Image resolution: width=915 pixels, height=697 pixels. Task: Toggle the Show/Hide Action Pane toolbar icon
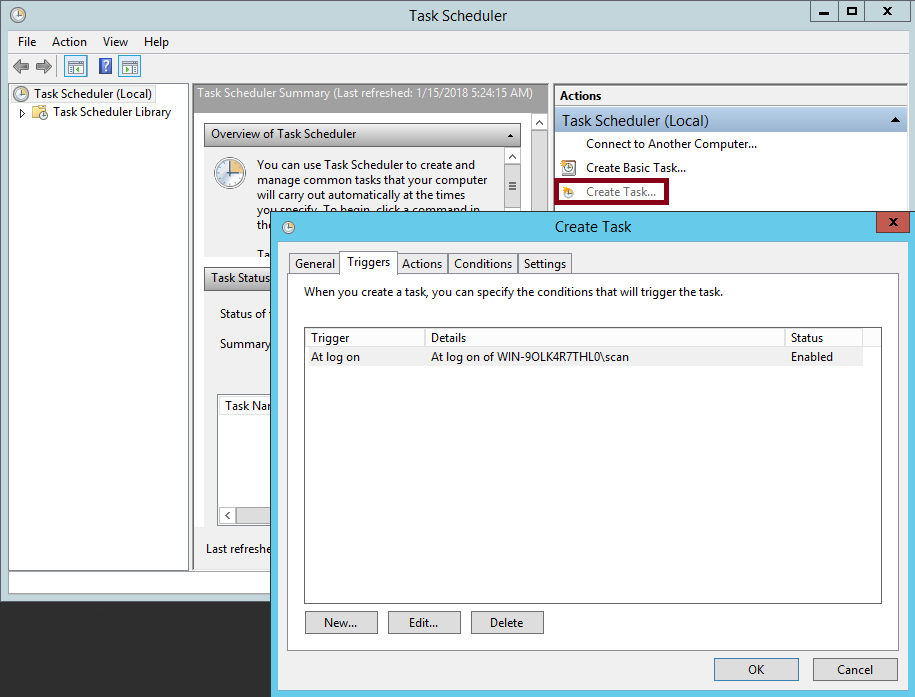129,67
